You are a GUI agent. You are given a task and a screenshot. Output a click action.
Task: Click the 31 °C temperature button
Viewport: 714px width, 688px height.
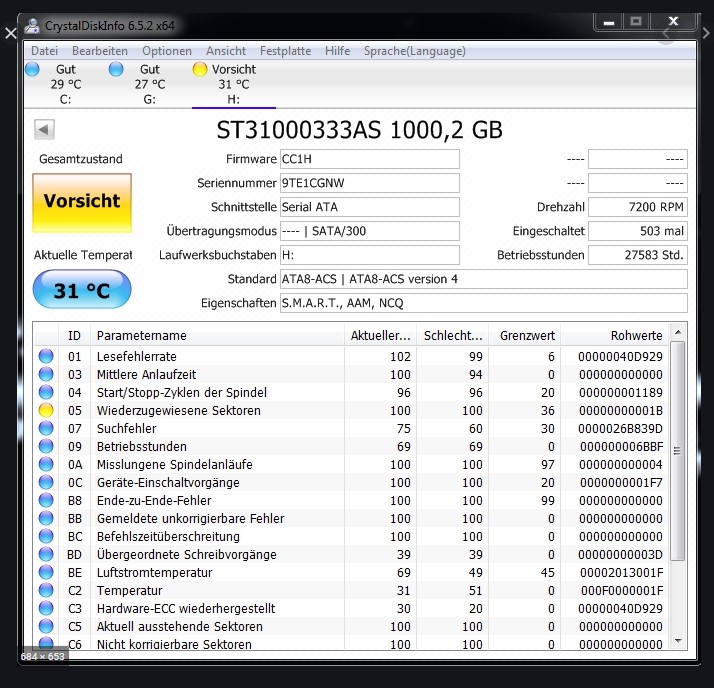point(82,289)
